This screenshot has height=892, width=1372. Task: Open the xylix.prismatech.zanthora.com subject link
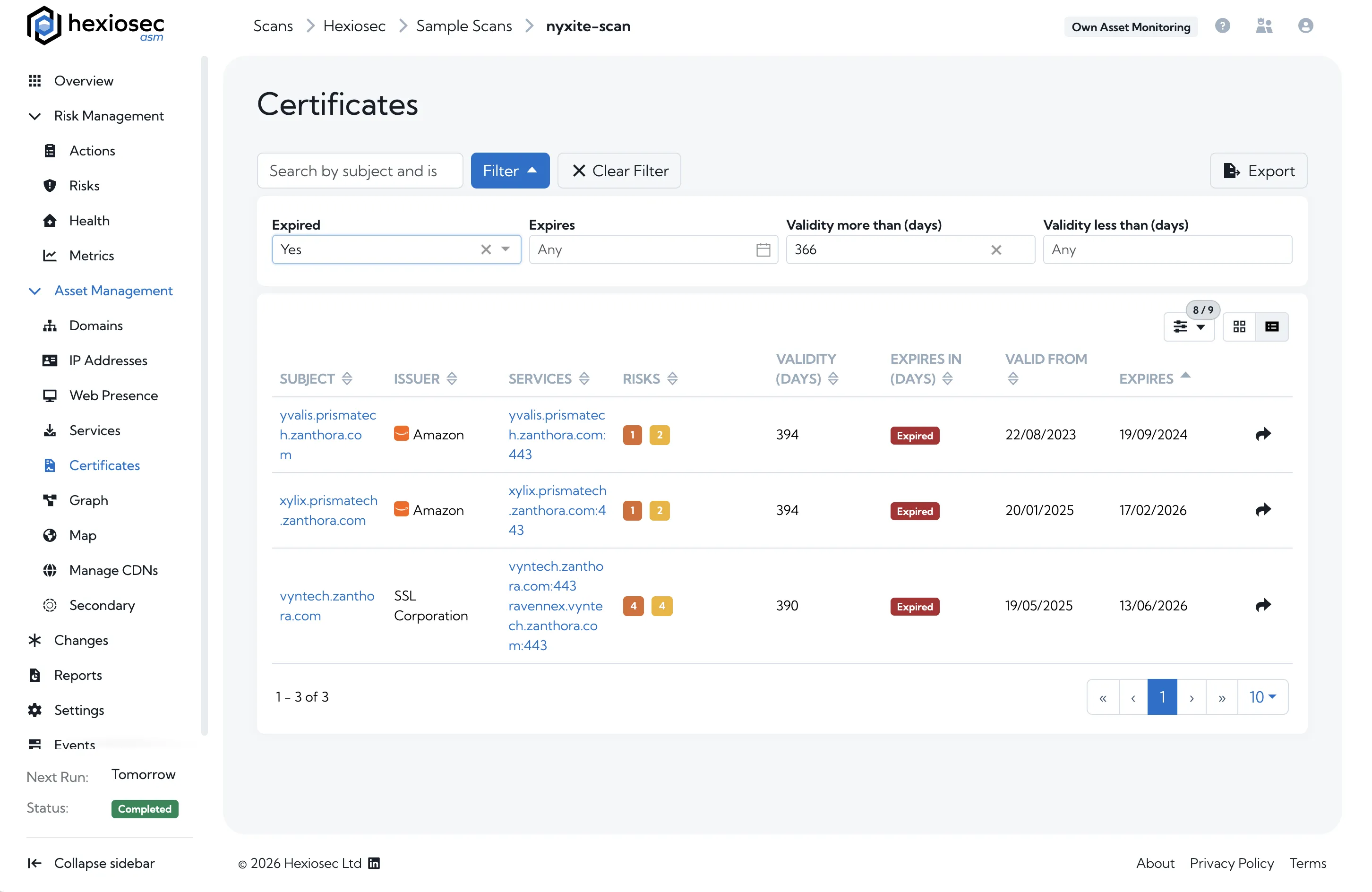[x=328, y=510]
